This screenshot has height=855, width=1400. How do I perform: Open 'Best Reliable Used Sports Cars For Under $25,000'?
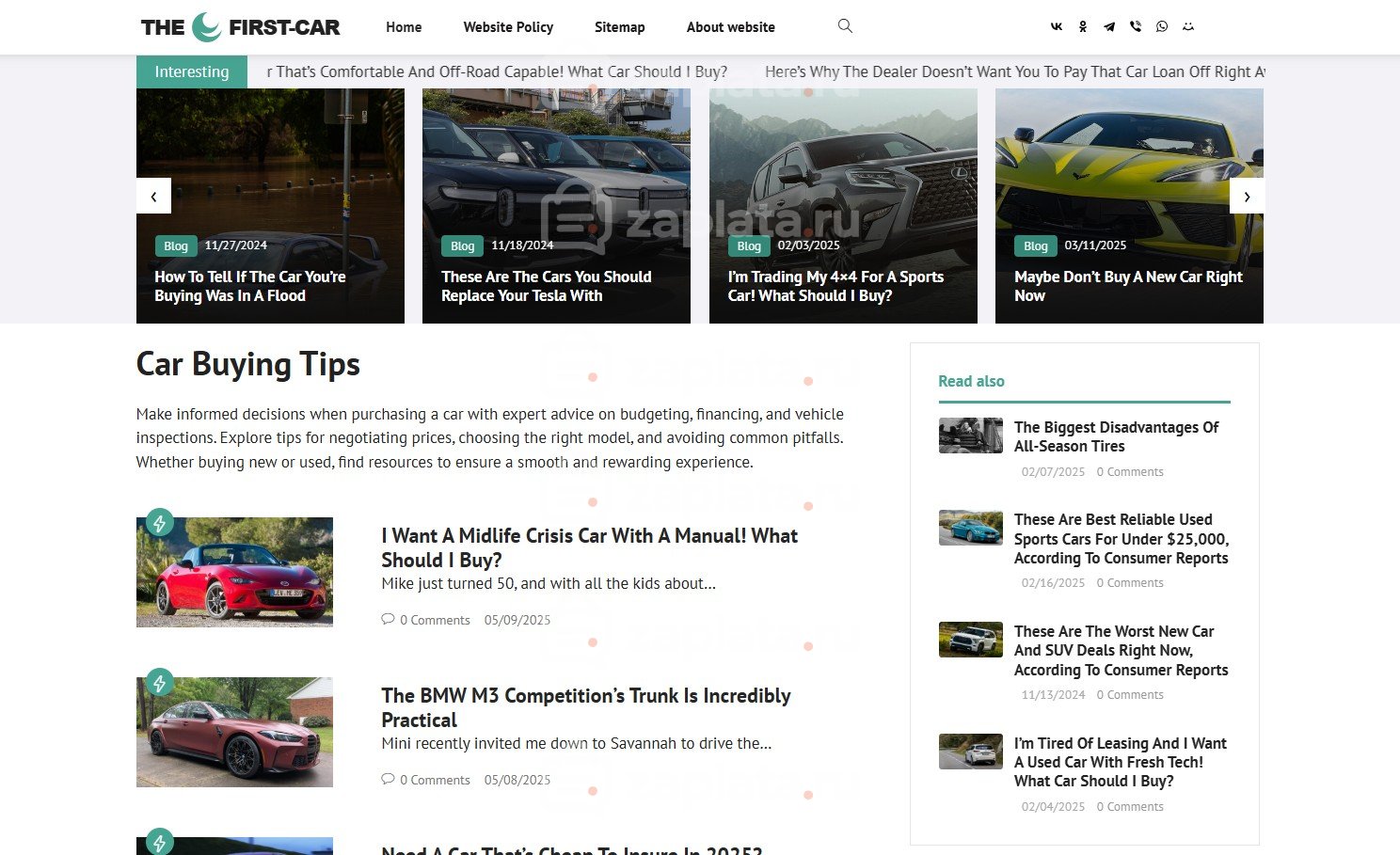1122,539
